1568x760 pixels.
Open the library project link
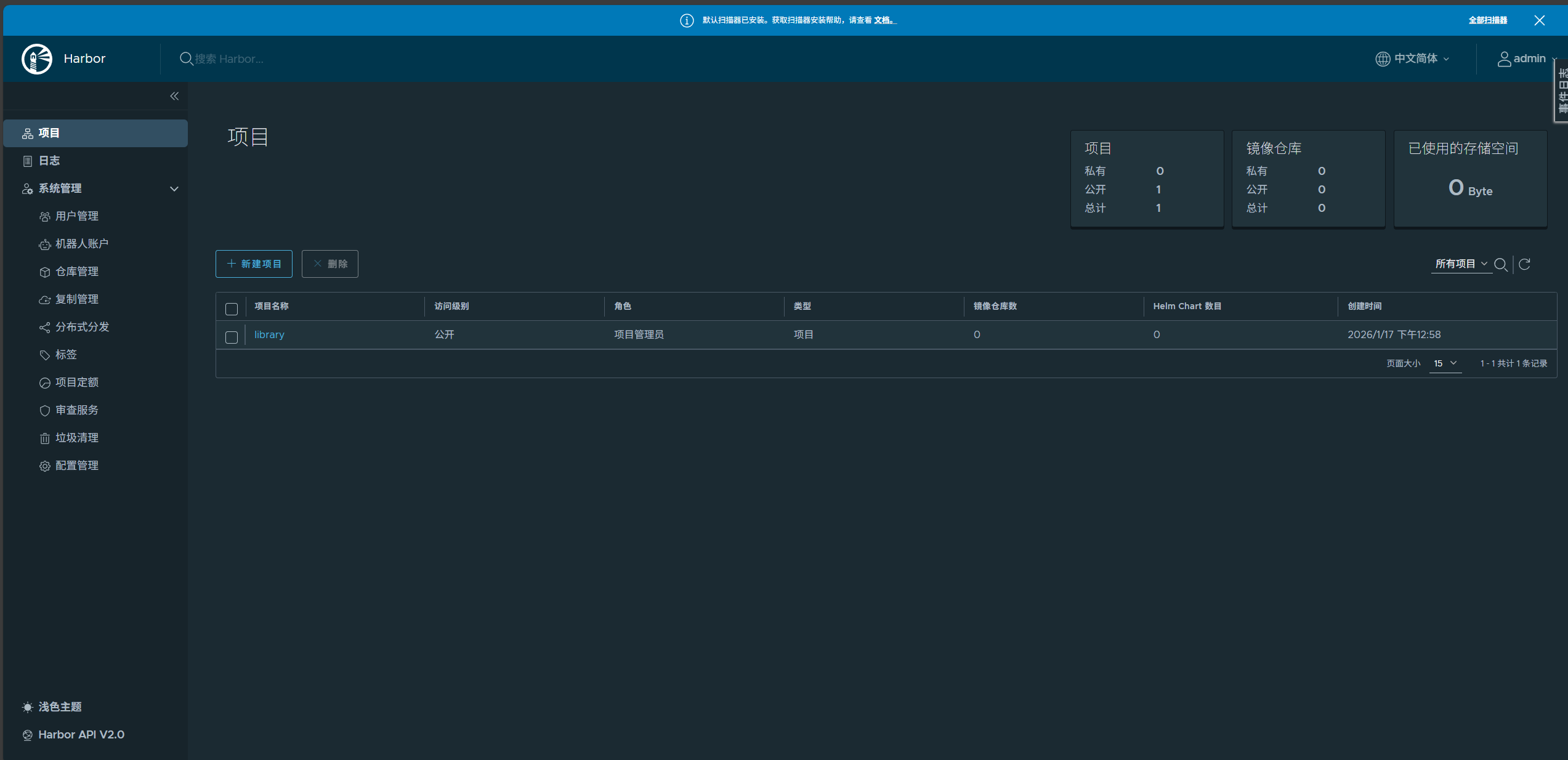tap(269, 334)
